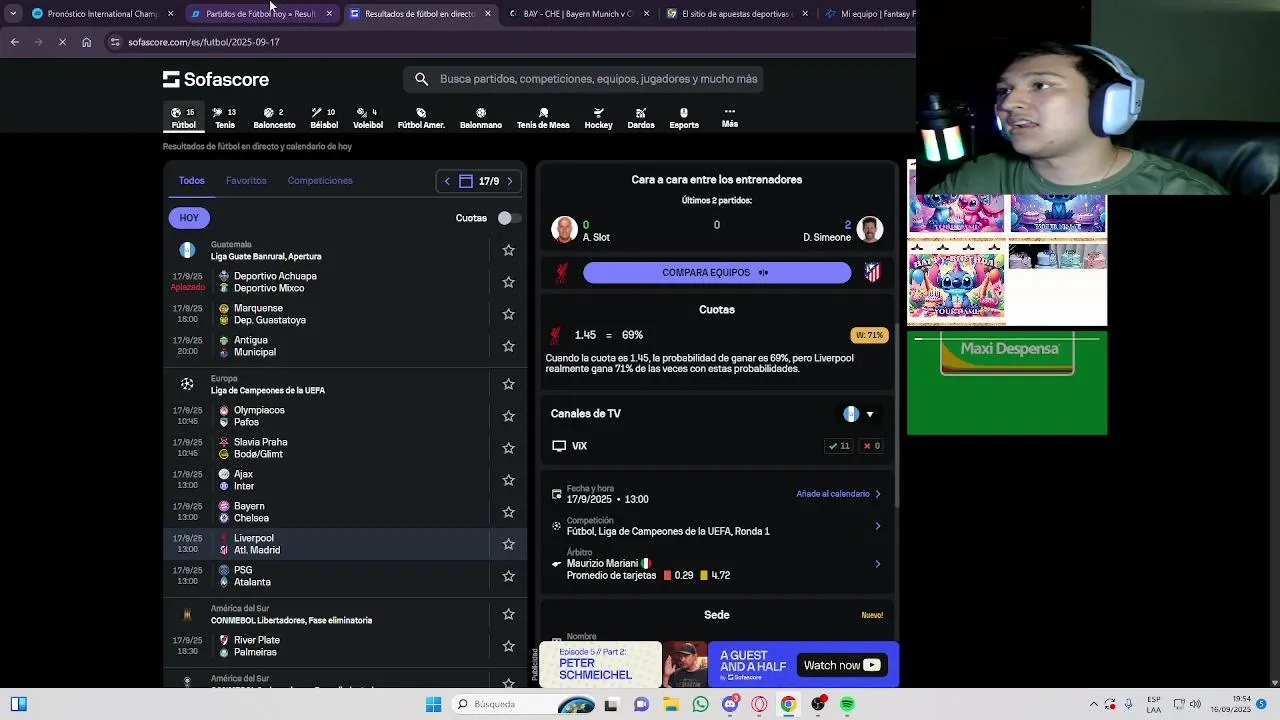Open the Baloncesto sport category
The image size is (1280, 720).
coord(274,118)
